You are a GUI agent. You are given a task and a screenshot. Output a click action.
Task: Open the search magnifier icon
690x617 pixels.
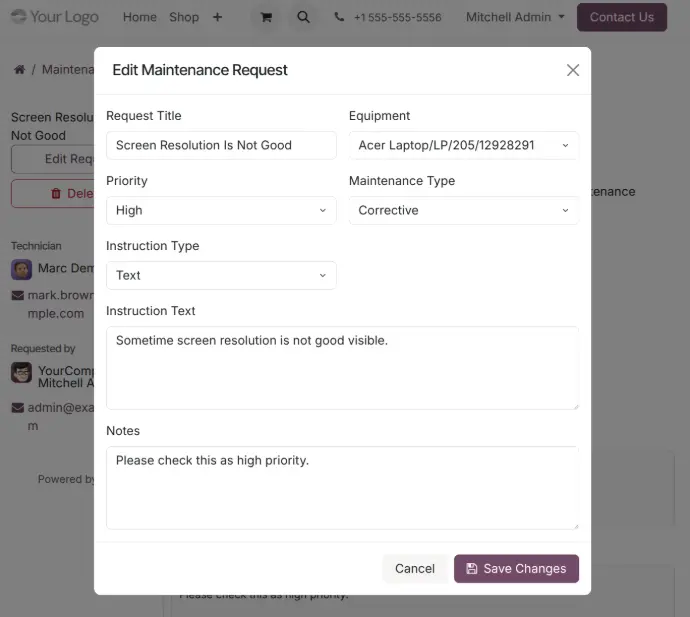point(303,17)
